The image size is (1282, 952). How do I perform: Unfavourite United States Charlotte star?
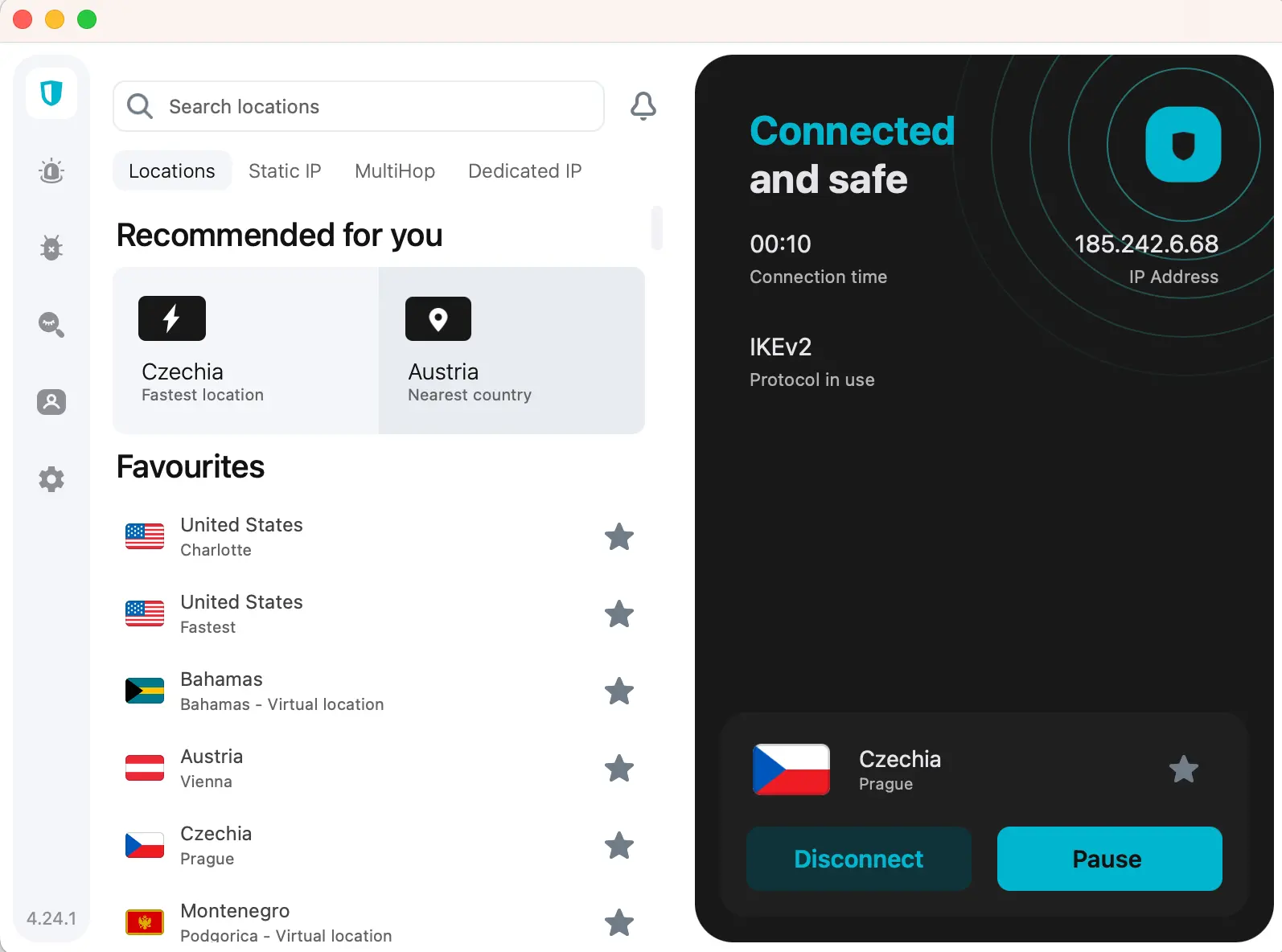point(619,537)
